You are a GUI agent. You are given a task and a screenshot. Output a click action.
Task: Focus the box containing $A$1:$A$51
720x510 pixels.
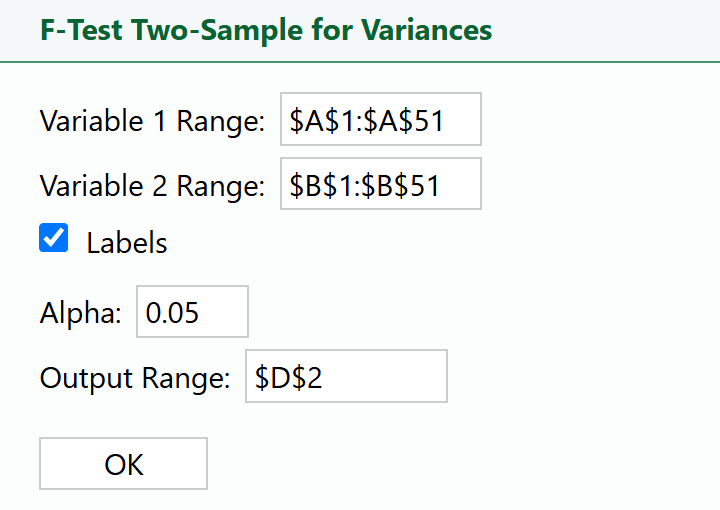click(381, 120)
